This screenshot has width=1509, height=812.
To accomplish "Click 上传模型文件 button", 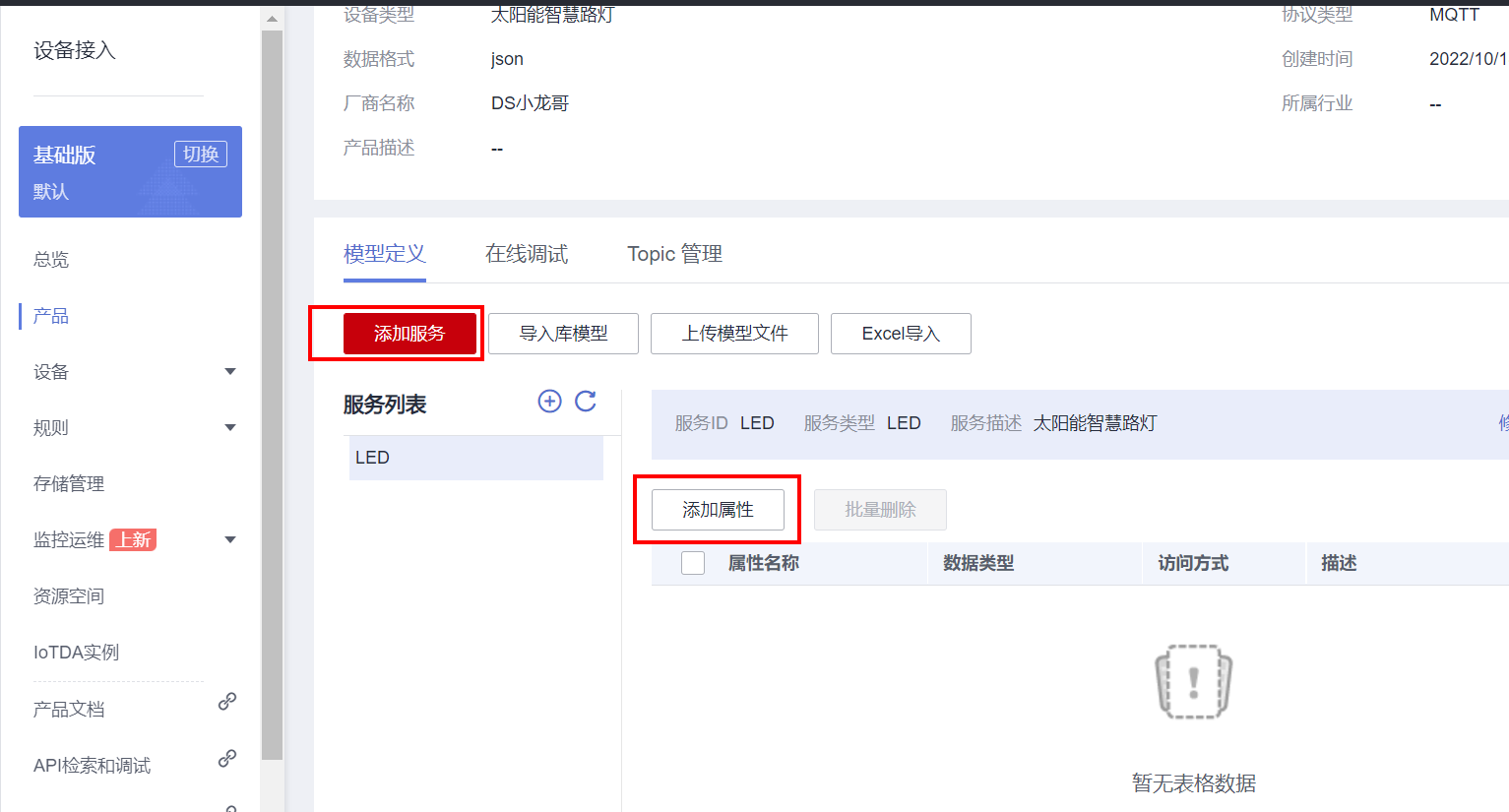I will point(734,334).
